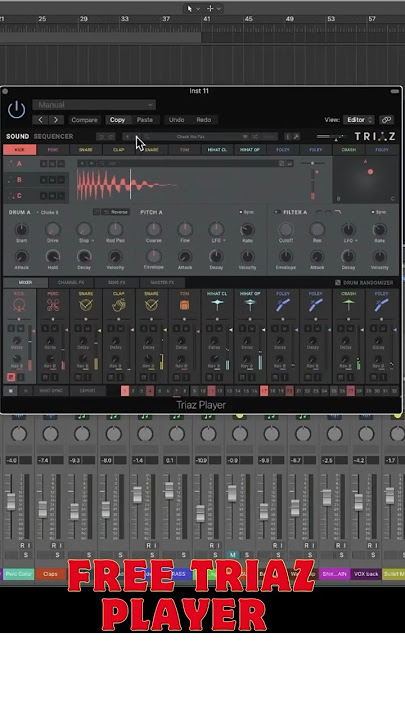Image resolution: width=405 pixels, height=720 pixels.
Task: Click the plugin link chain icon
Action: [x=387, y=120]
